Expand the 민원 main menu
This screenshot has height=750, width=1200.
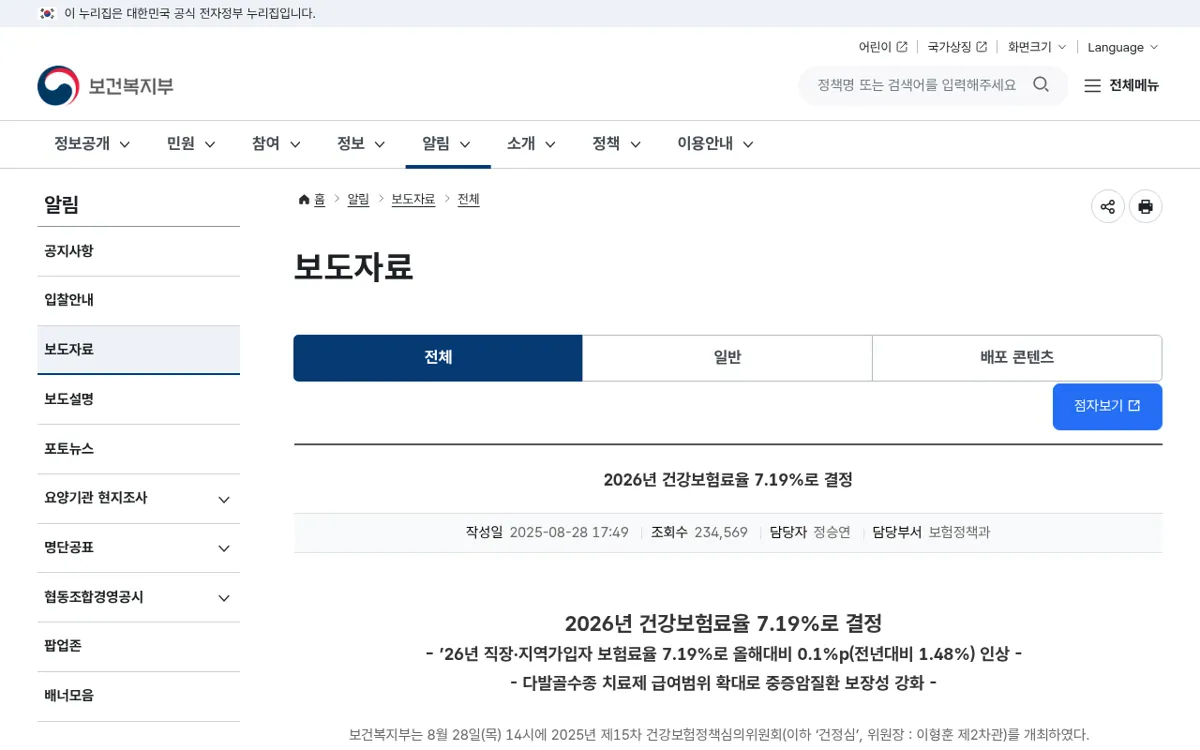[191, 144]
